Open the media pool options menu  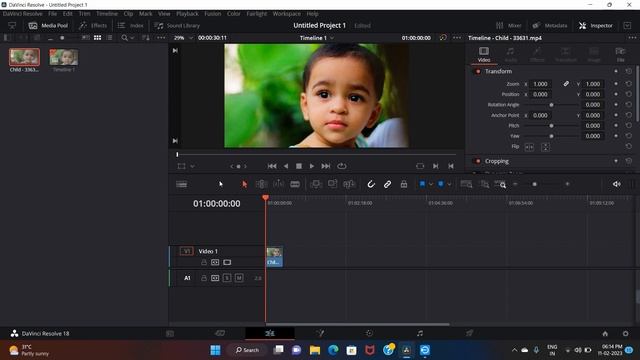pyautogui.click(x=161, y=38)
